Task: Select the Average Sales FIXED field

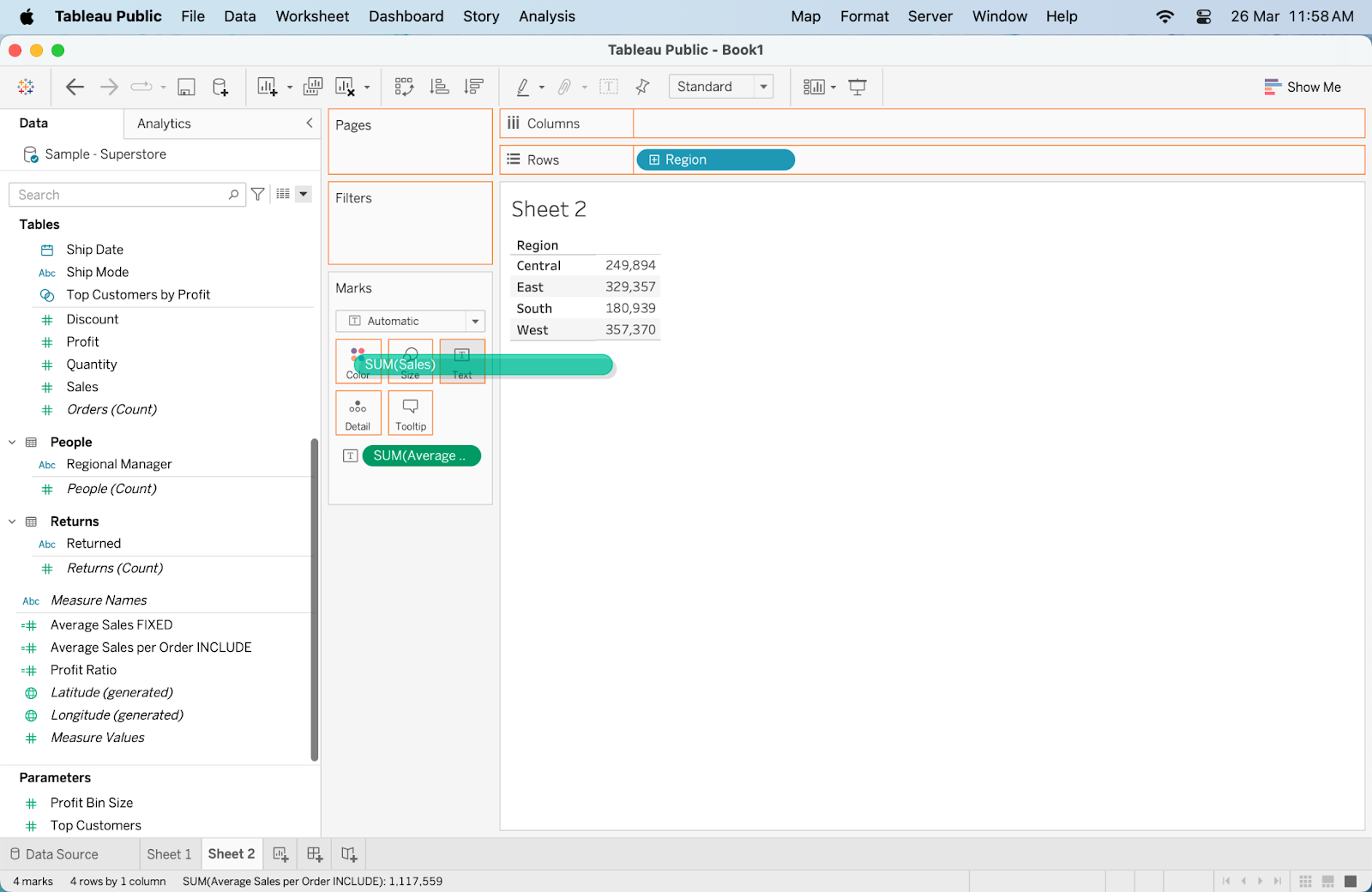Action: [111, 625]
